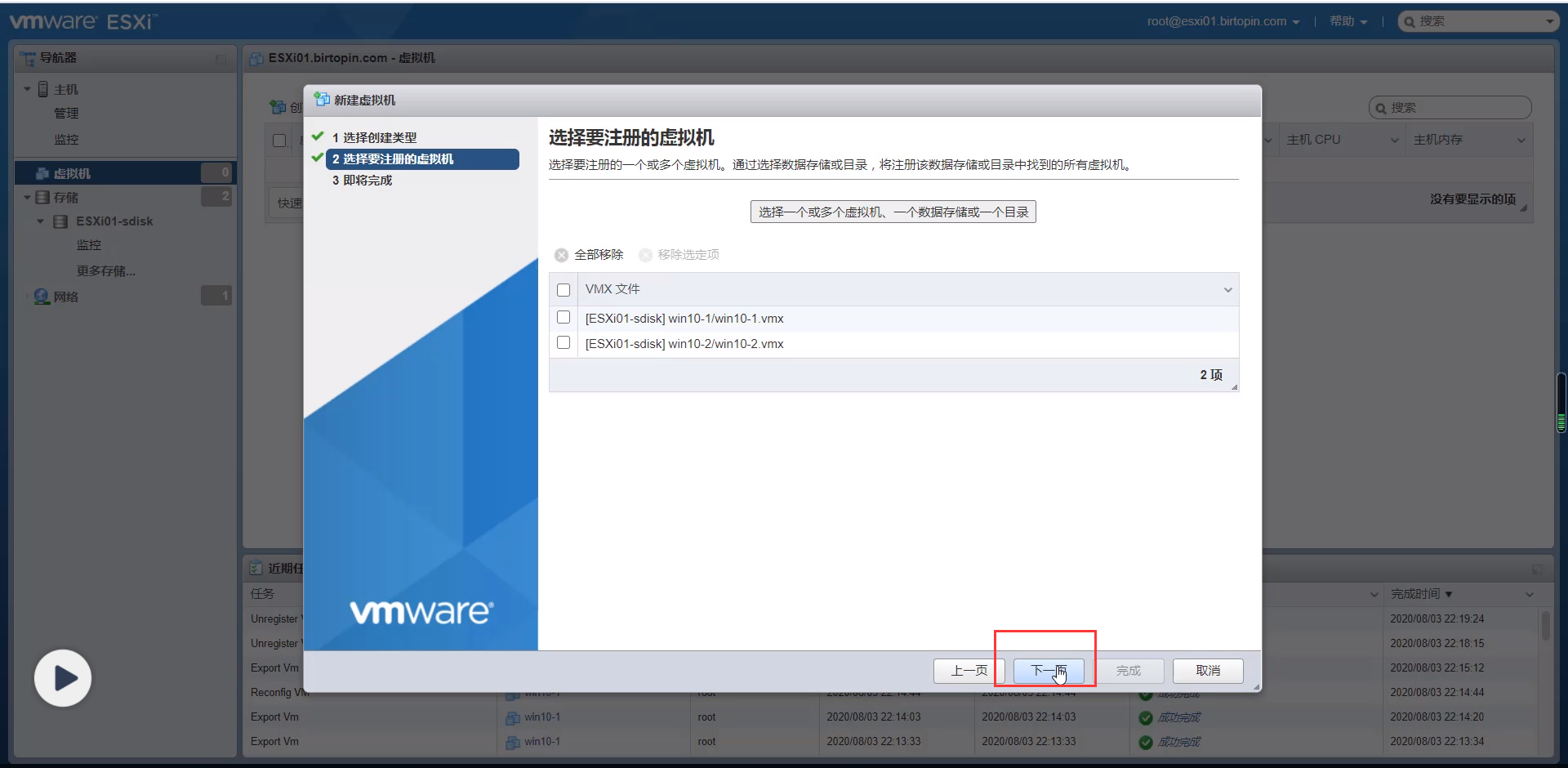The height and width of the screenshot is (768, 1568).
Task: Select step 2 选择要注册的虚拟机
Action: (422, 159)
